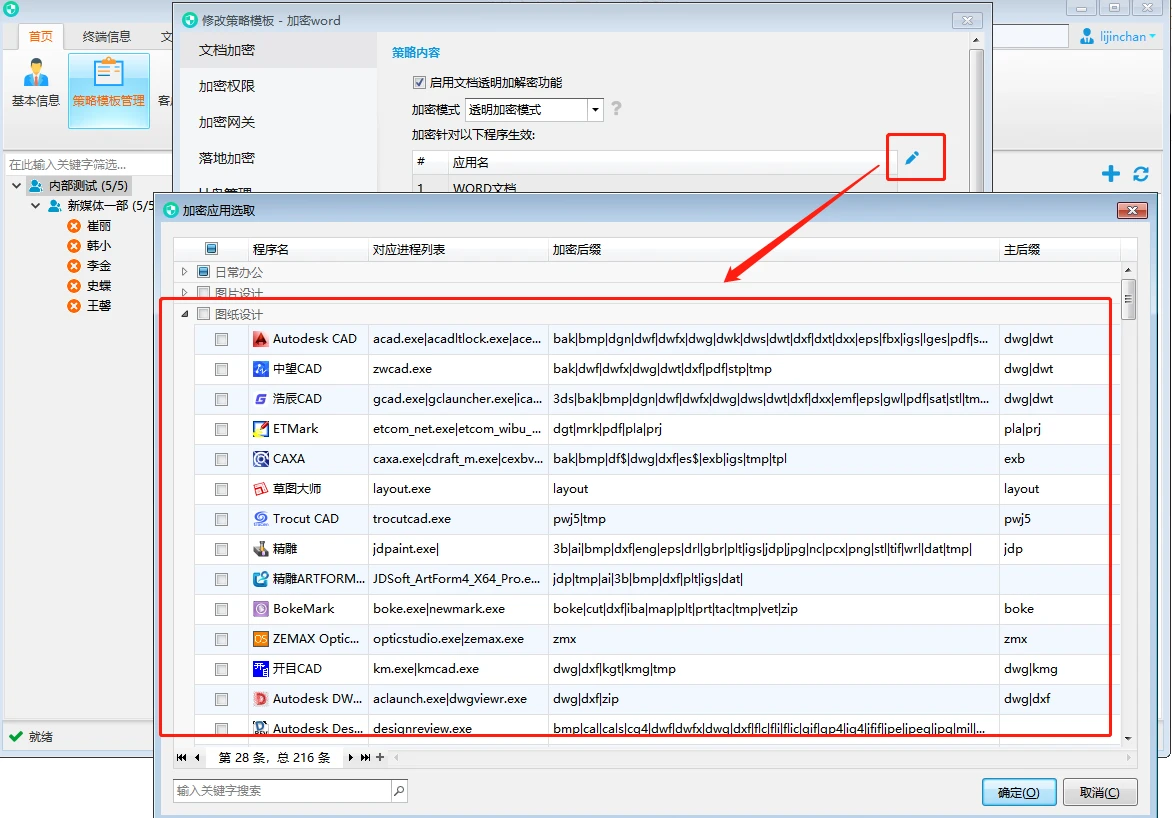1172x818 pixels.
Task: Tick the checkbox for CAXA
Action: (x=221, y=459)
